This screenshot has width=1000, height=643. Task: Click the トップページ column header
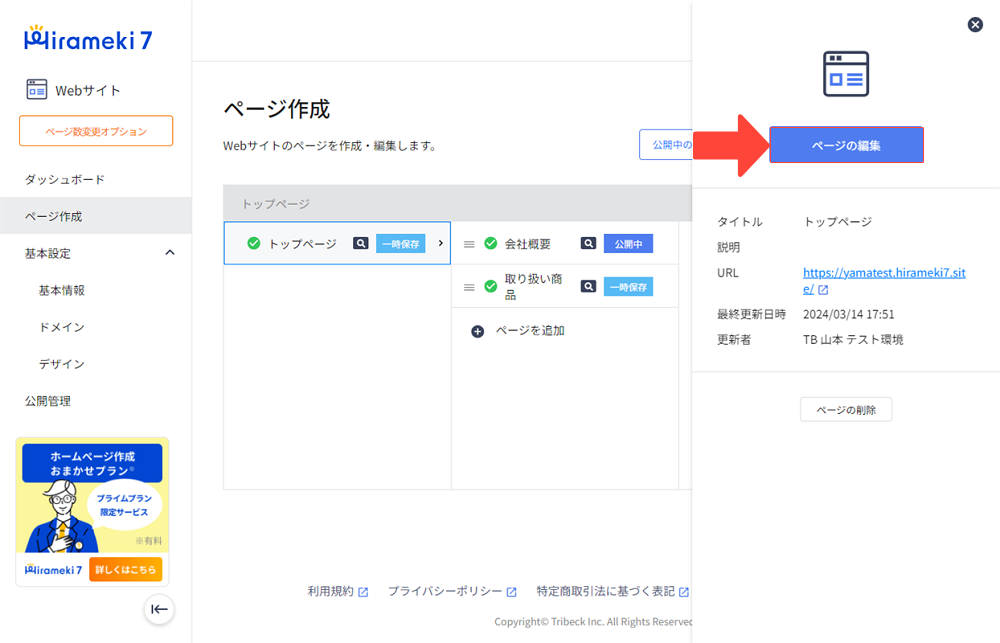coord(276,203)
